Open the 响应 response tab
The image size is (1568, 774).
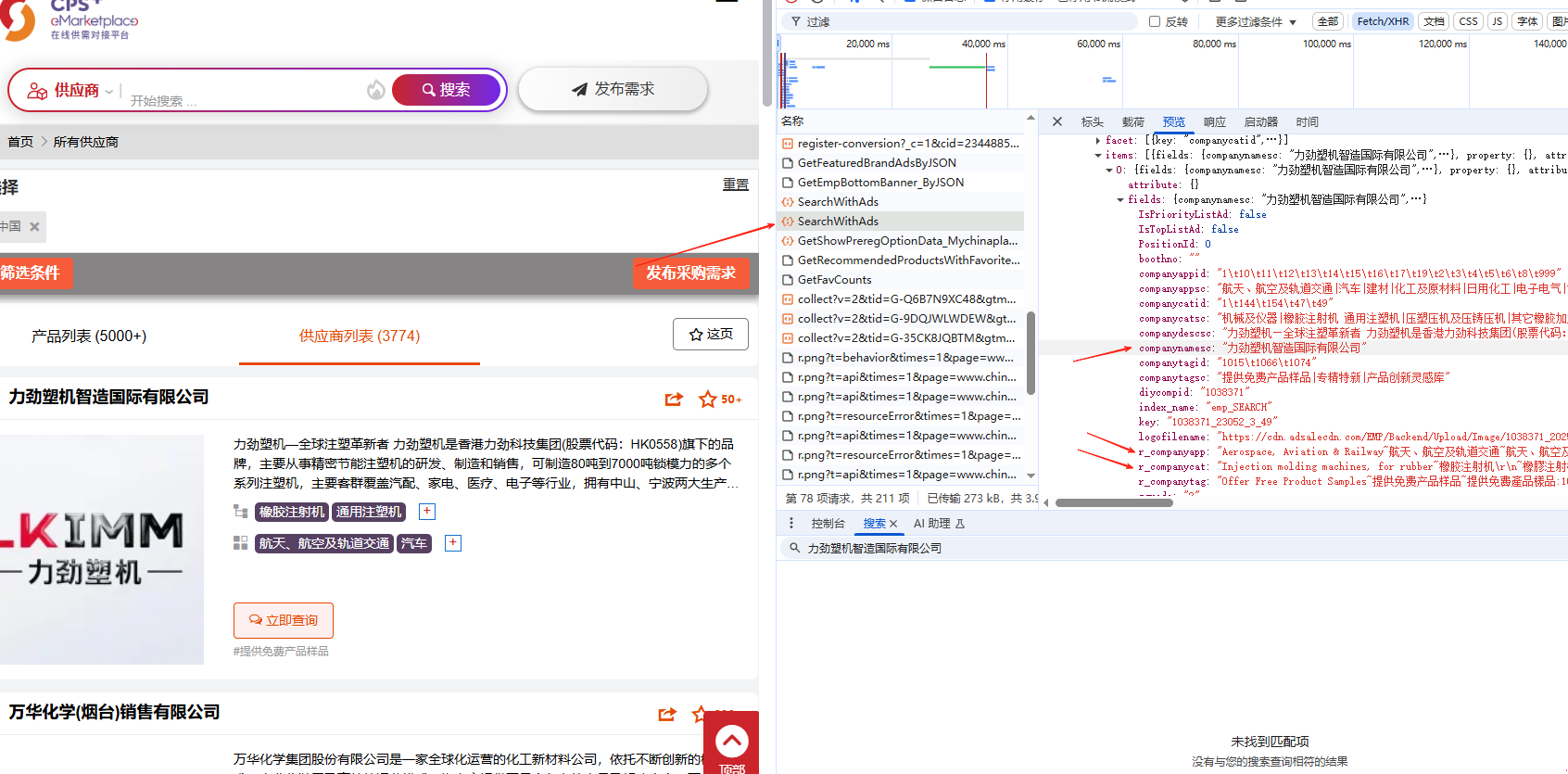[x=1215, y=121]
